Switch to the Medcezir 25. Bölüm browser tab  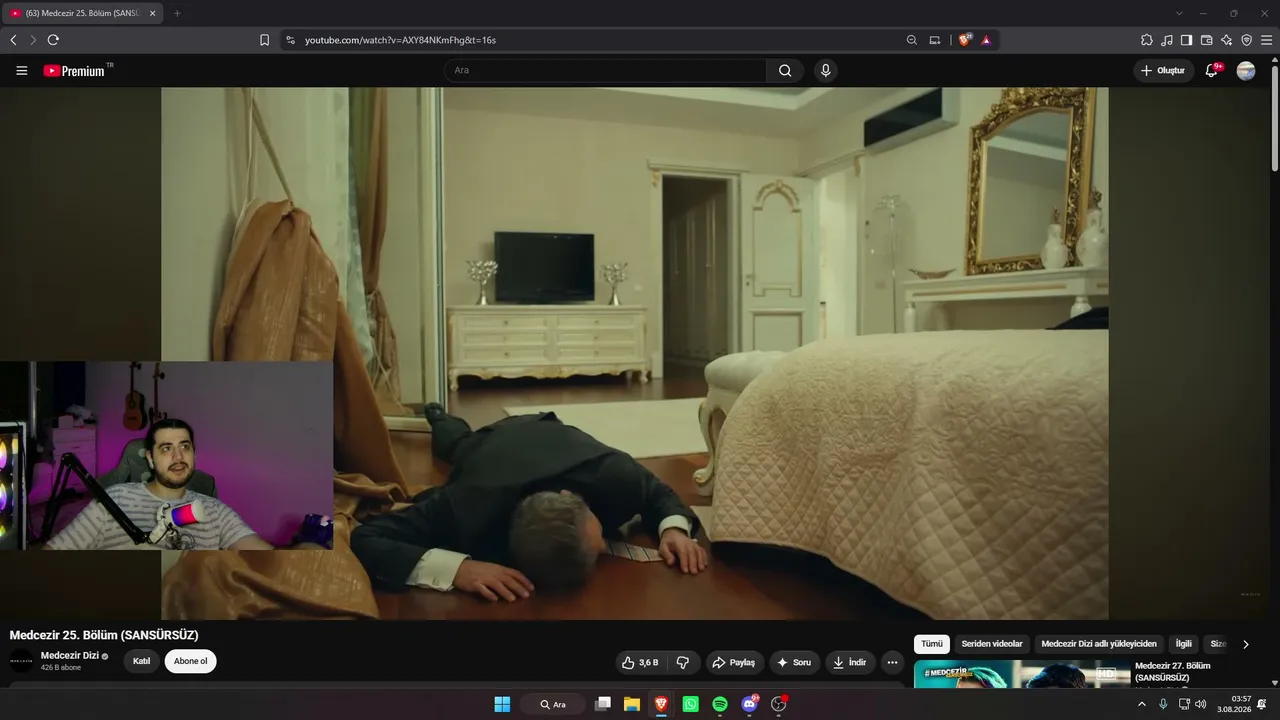click(x=82, y=13)
